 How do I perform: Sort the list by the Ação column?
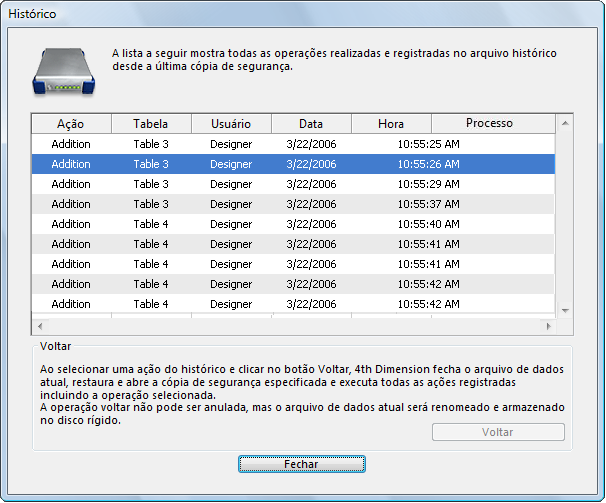(70, 124)
